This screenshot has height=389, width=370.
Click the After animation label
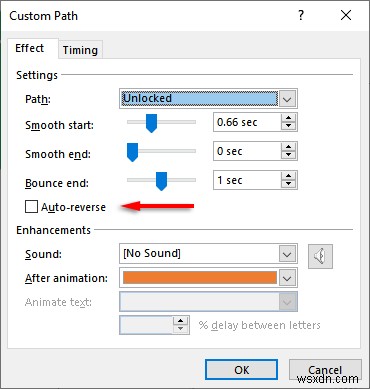(66, 278)
